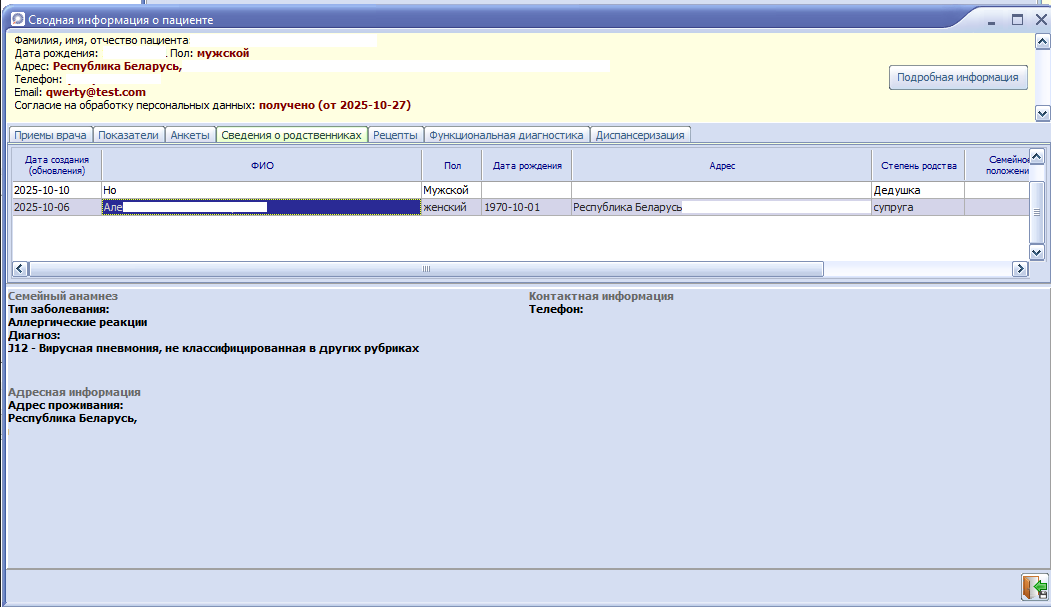The width and height of the screenshot is (1051, 607).
Task: Expand patient header with the down arrow
Action: pyautogui.click(x=1042, y=113)
